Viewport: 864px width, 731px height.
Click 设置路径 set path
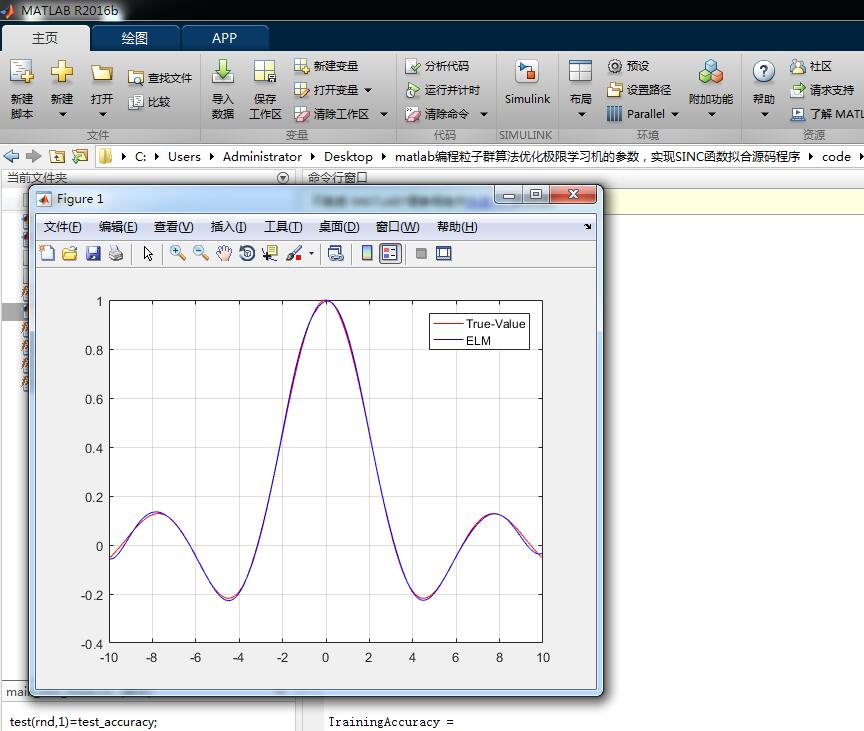(639, 90)
